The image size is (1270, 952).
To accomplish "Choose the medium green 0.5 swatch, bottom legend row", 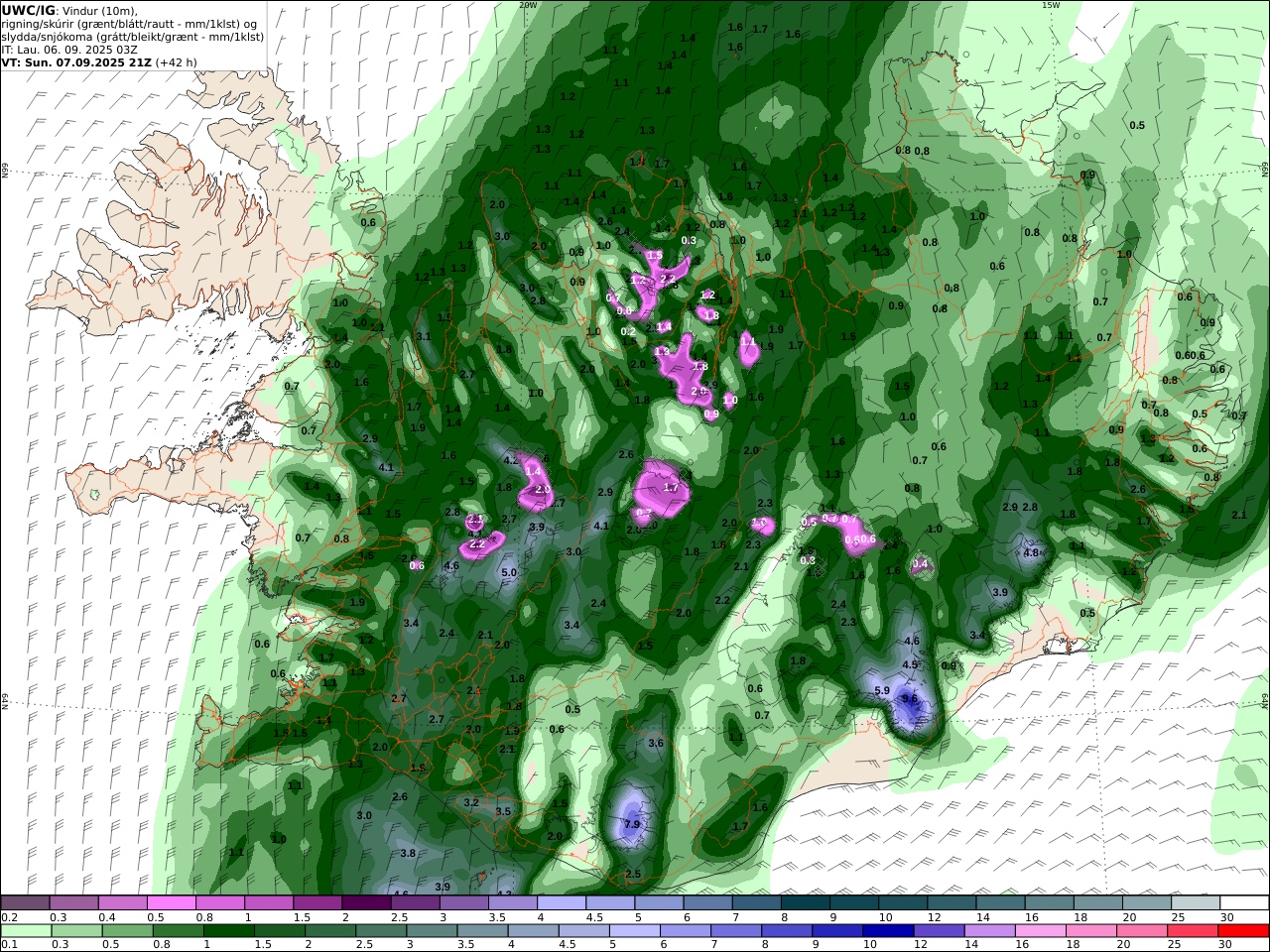I will [127, 931].
